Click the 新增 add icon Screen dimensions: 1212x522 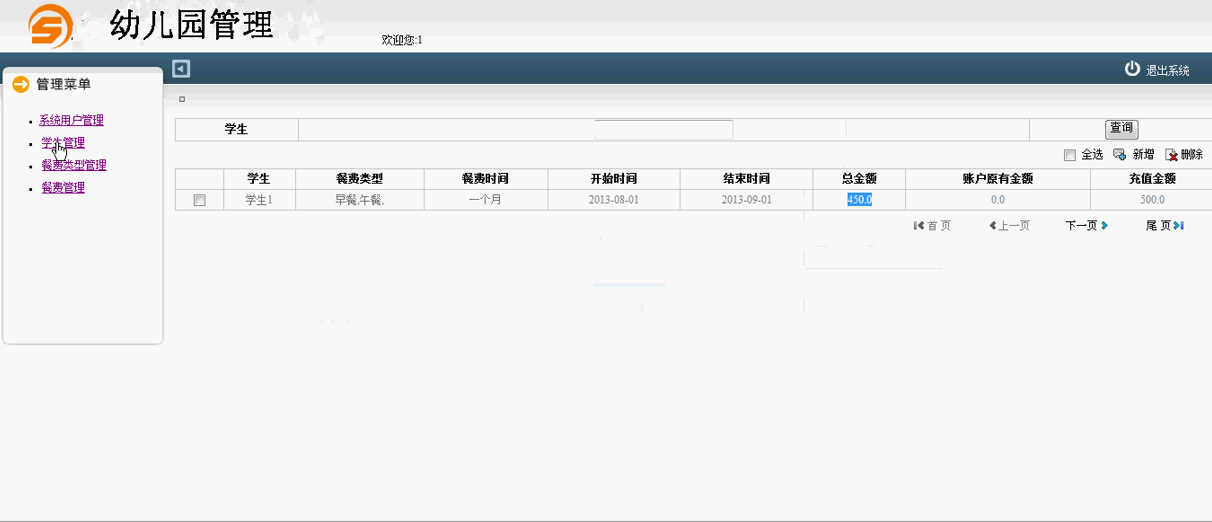pos(1120,155)
